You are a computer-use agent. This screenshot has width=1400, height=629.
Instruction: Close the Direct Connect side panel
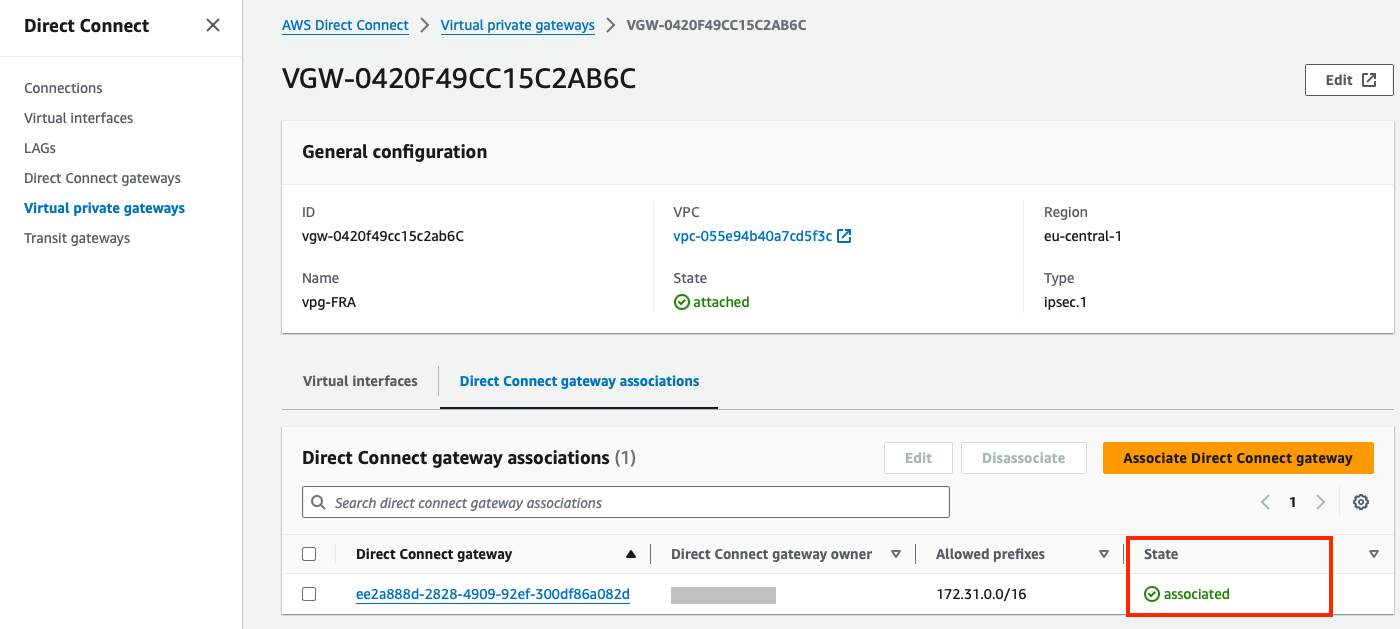(213, 26)
